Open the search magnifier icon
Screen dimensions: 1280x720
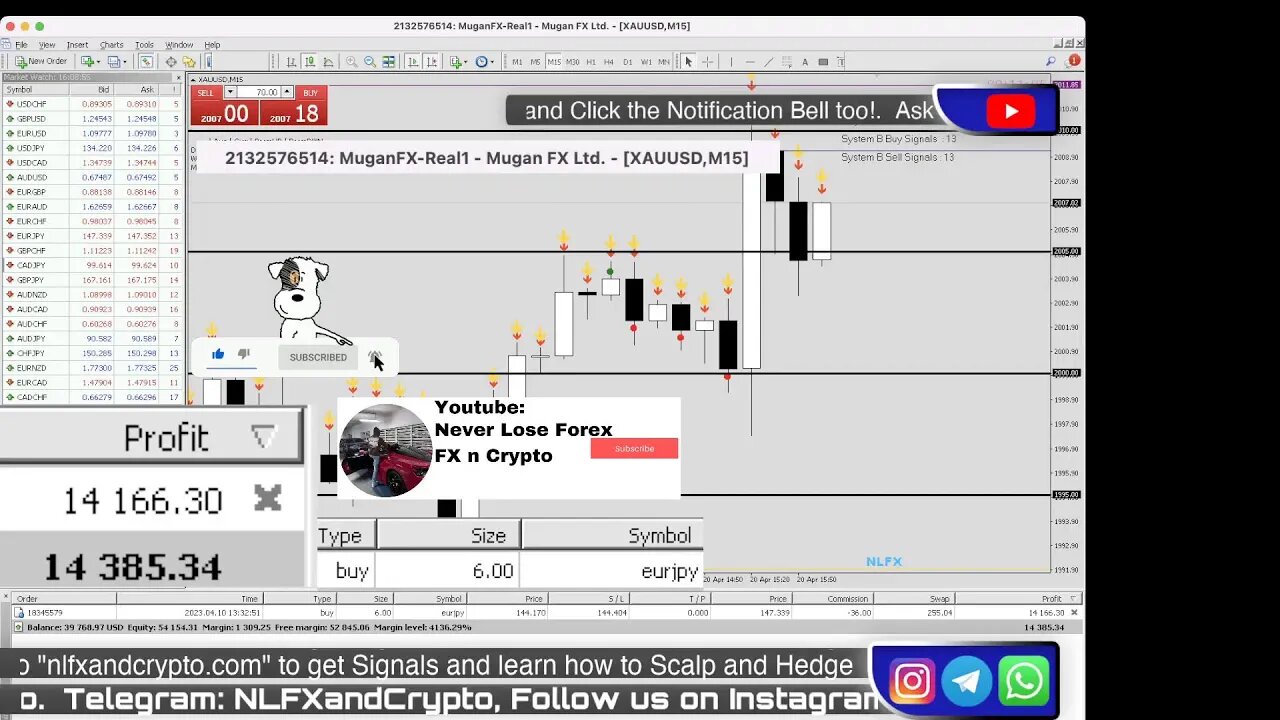point(1051,61)
